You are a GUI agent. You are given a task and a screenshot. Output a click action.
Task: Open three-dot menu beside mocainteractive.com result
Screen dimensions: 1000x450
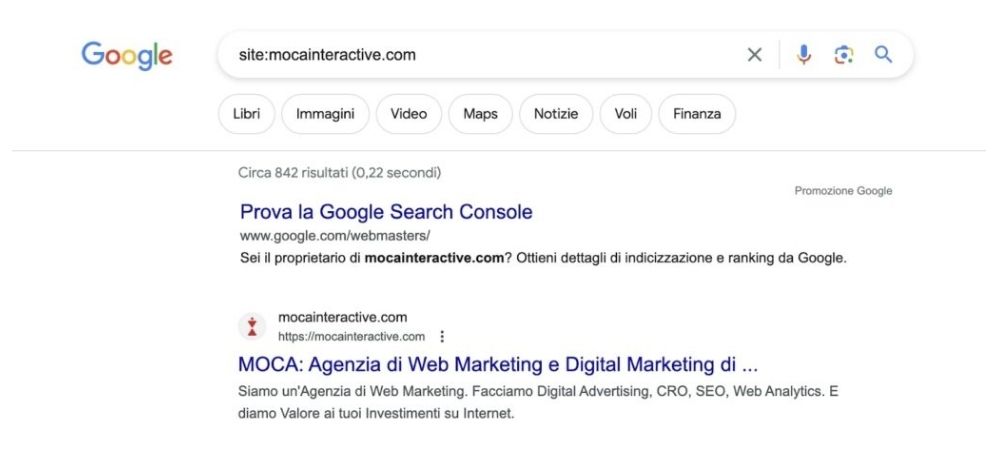coord(442,336)
